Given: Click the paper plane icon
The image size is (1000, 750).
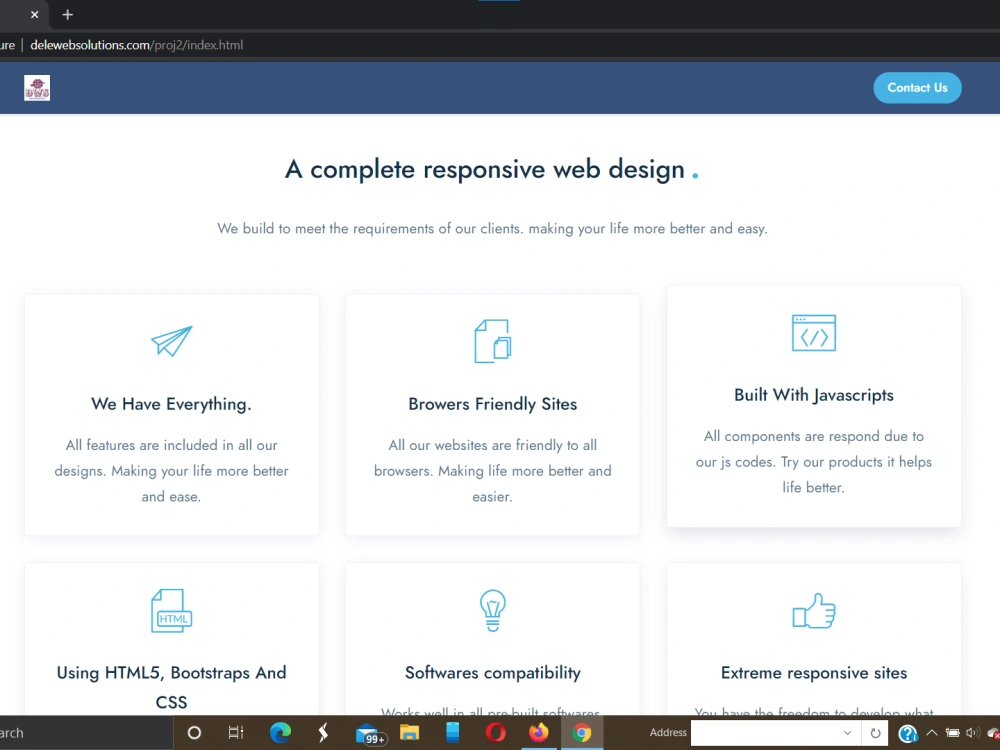Looking at the screenshot, I should pyautogui.click(x=172, y=341).
